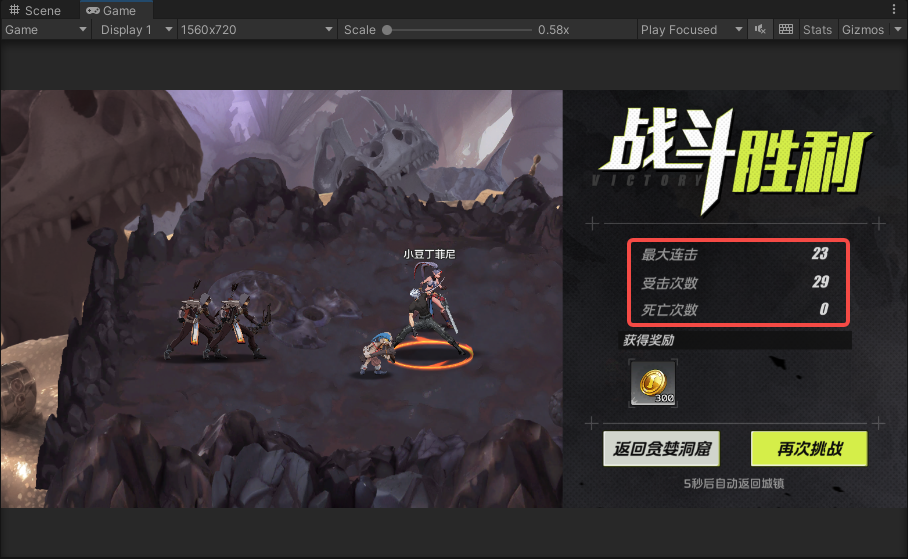908x559 pixels.
Task: Click the 5秒后自动返回城镇 countdown text
Action: [734, 483]
